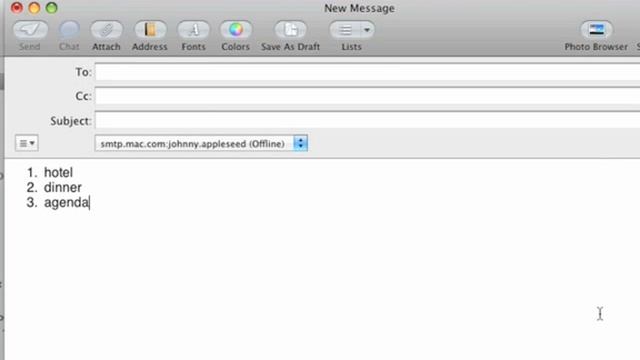The width and height of the screenshot is (640, 360).
Task: Click the "dinner" list item
Action: click(x=63, y=188)
